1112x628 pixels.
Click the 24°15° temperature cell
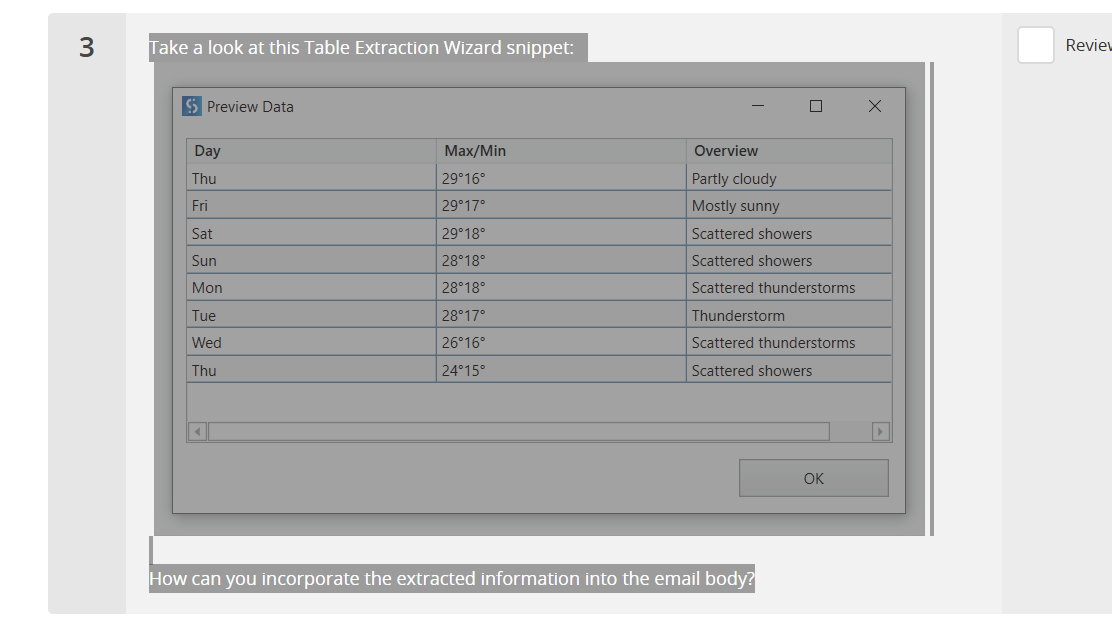(x=560, y=371)
